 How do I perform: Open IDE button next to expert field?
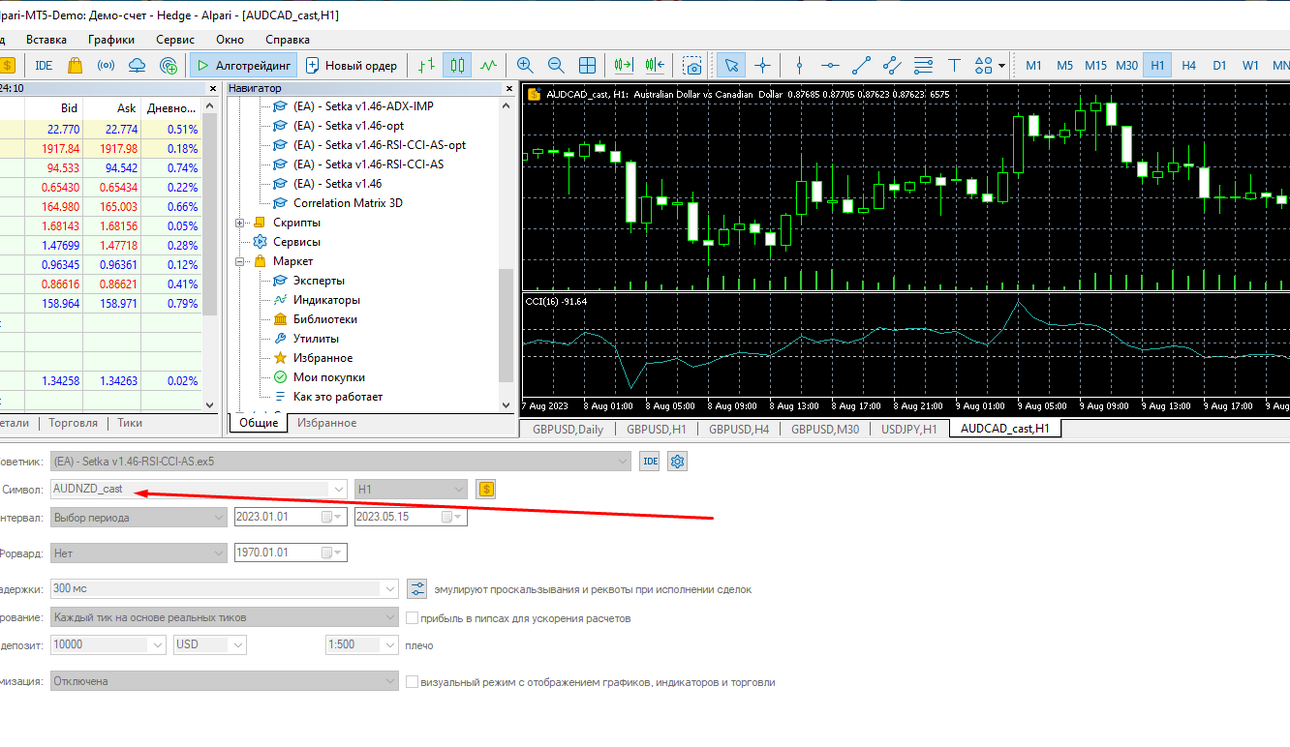tap(649, 461)
